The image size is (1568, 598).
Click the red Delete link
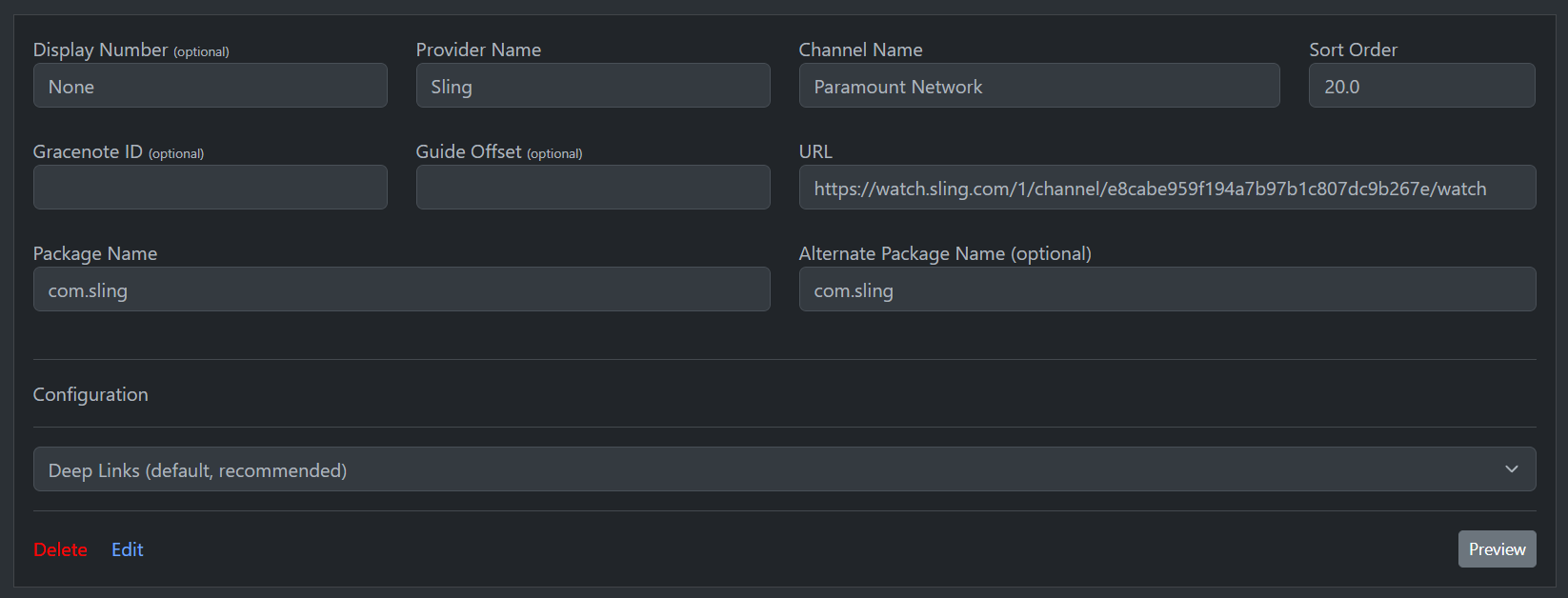tap(60, 549)
